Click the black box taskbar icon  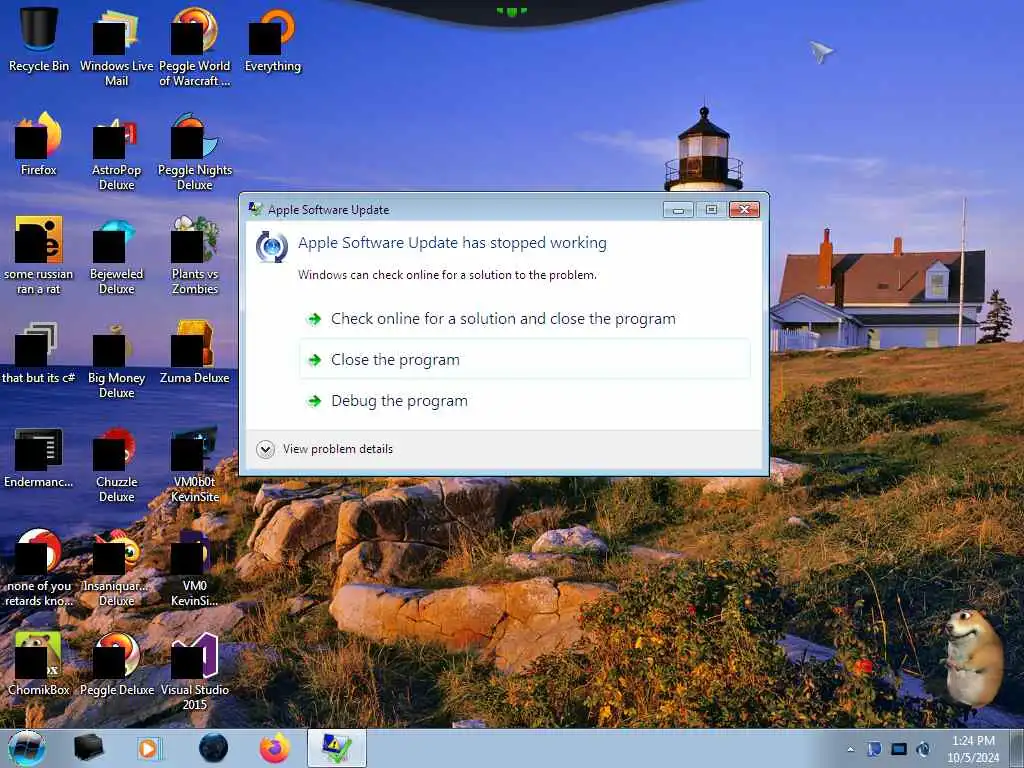[89, 748]
